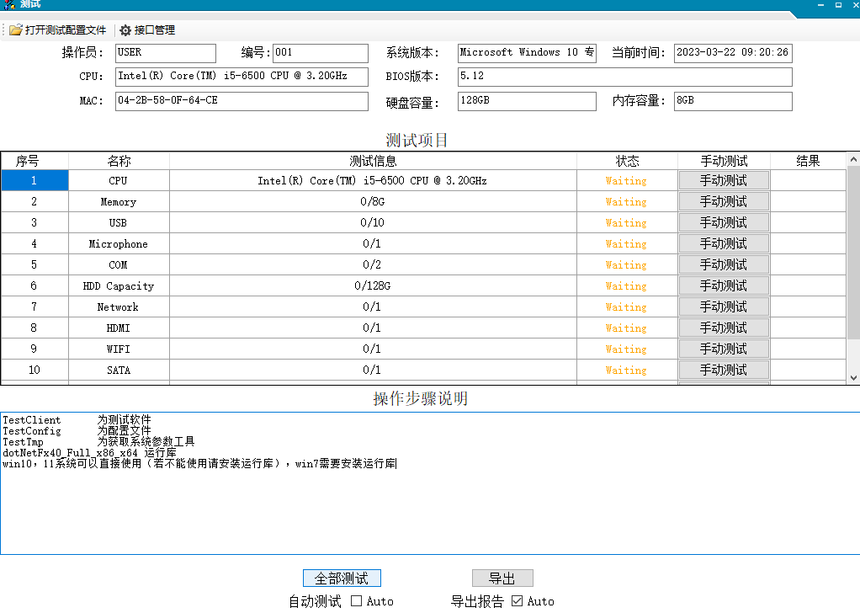Click the 编号 input field
860x613 pixels.
click(320, 53)
